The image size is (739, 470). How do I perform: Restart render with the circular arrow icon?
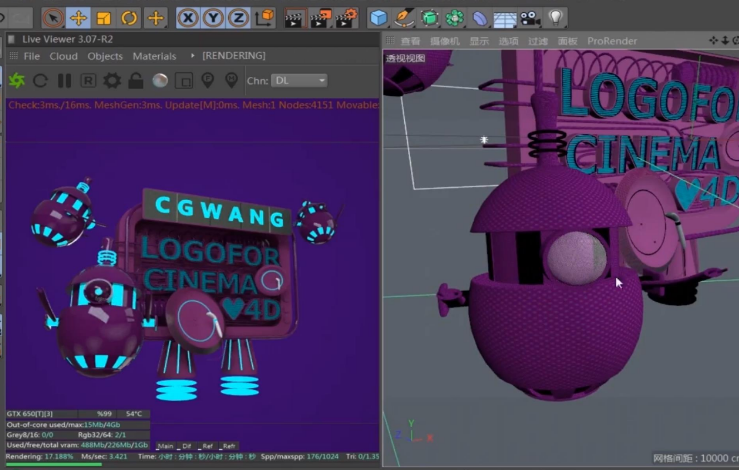40,80
